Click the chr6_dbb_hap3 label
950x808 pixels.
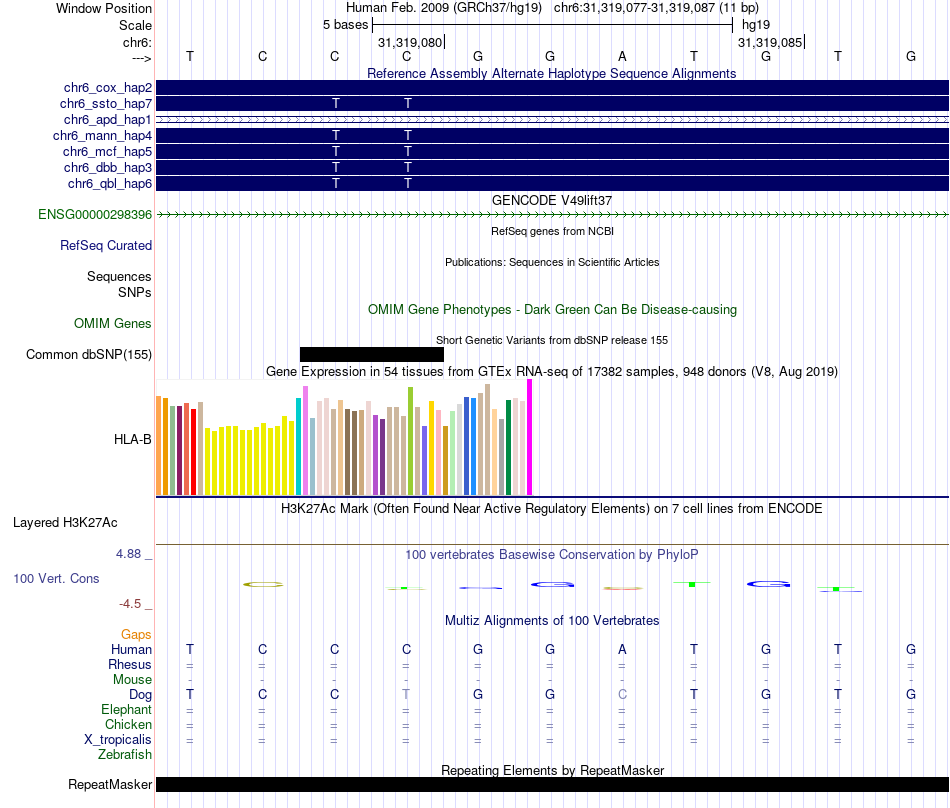[x=108, y=167]
